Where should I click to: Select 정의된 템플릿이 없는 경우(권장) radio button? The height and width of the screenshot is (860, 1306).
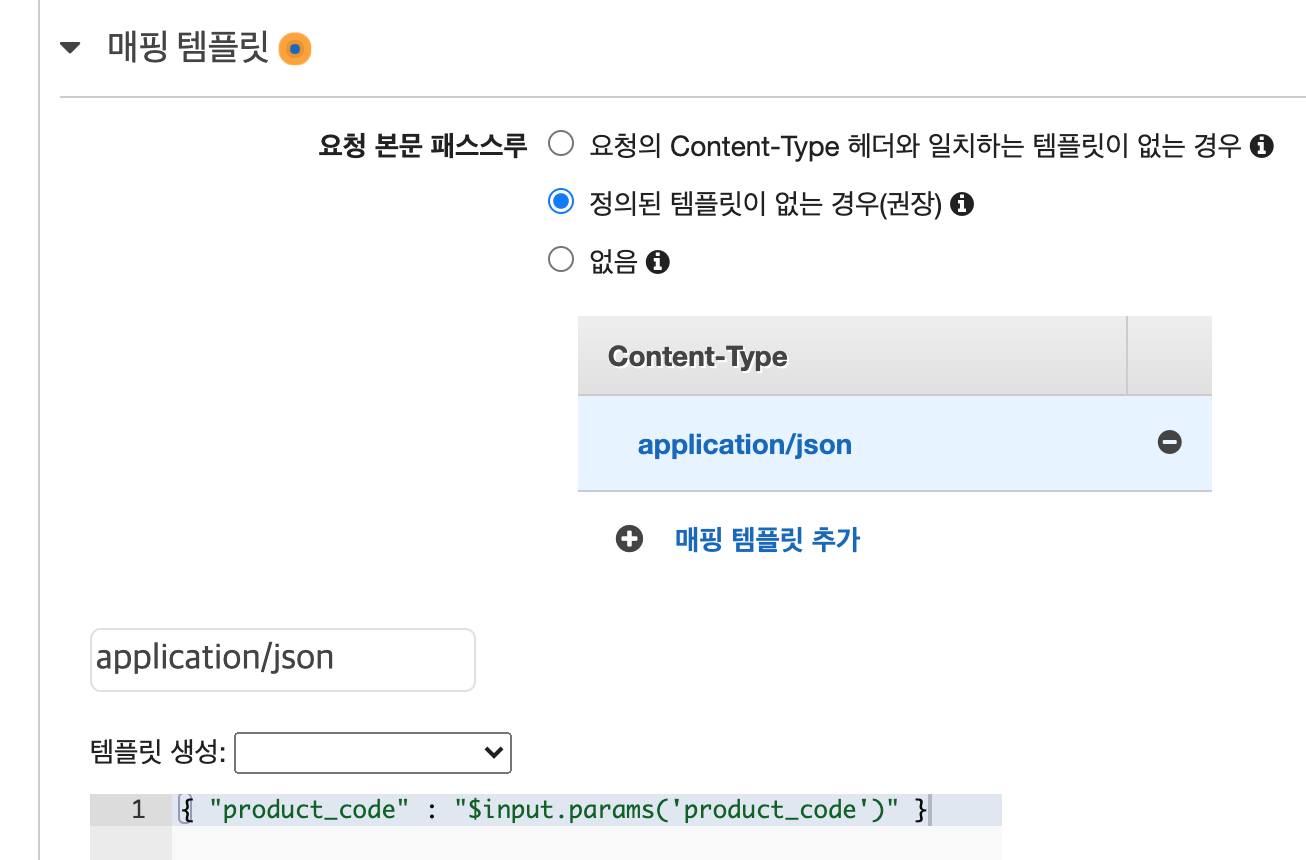561,203
